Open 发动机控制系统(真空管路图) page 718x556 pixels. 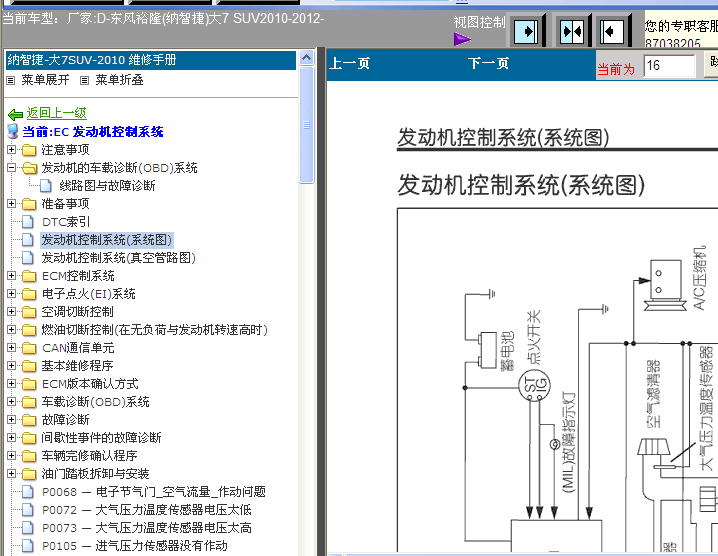pyautogui.click(x=119, y=258)
